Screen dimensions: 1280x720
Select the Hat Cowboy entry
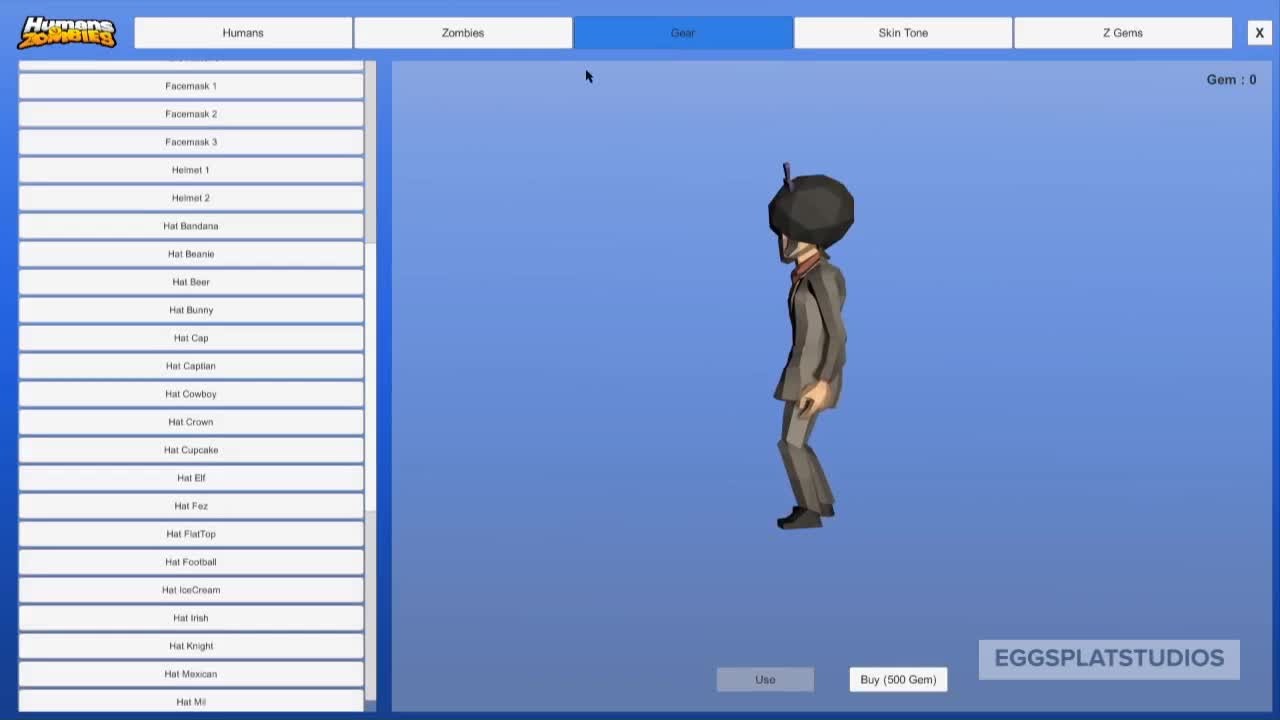191,394
